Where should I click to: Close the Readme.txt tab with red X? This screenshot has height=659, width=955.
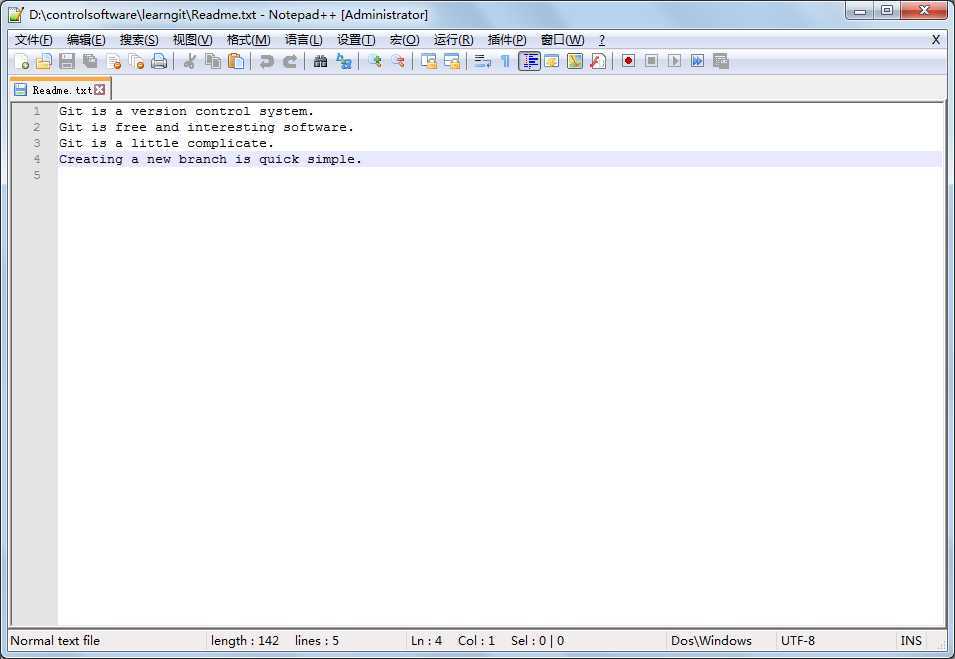click(x=100, y=90)
